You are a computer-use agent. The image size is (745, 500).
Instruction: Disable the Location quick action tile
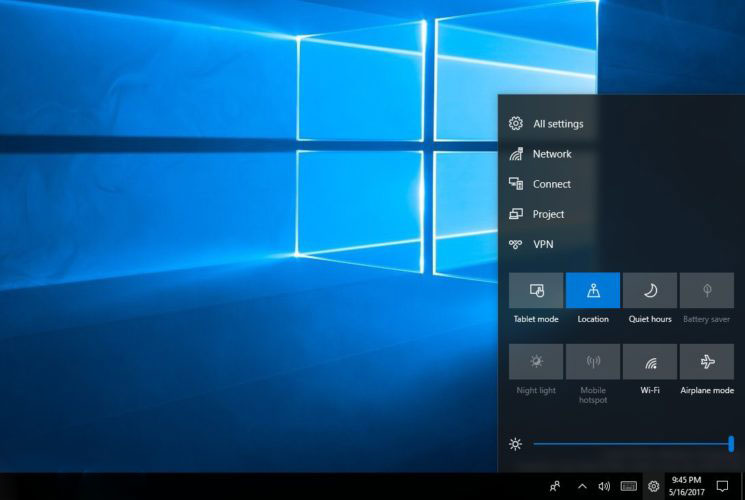593,290
